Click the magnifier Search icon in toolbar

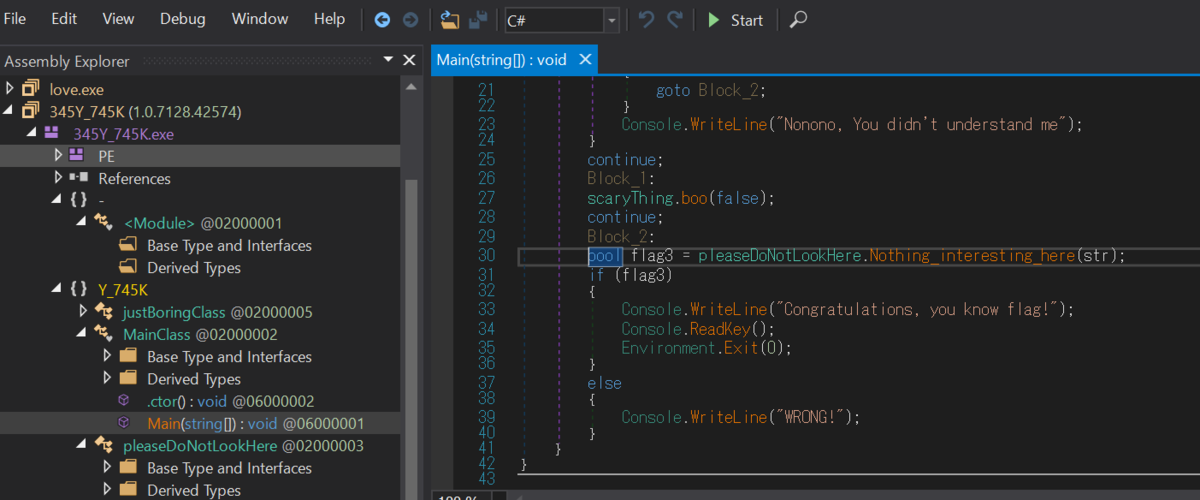click(798, 20)
